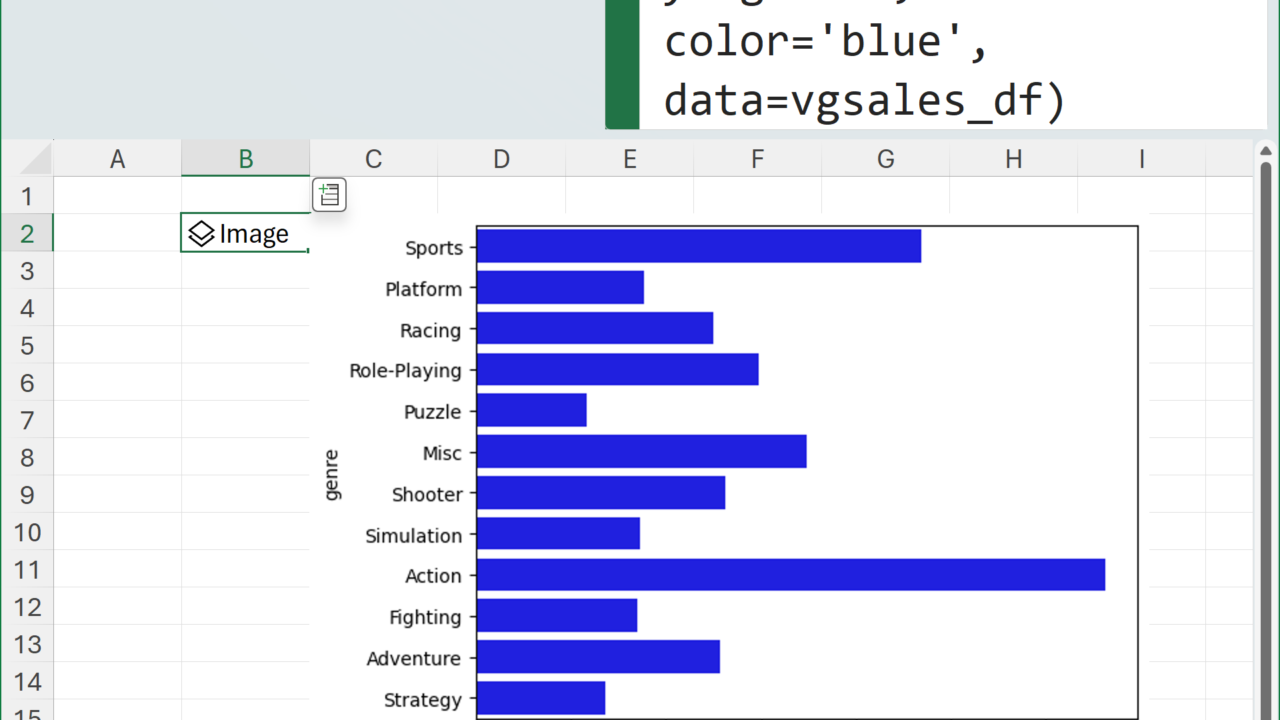The height and width of the screenshot is (720, 1280).
Task: Select column C header
Action: click(373, 159)
